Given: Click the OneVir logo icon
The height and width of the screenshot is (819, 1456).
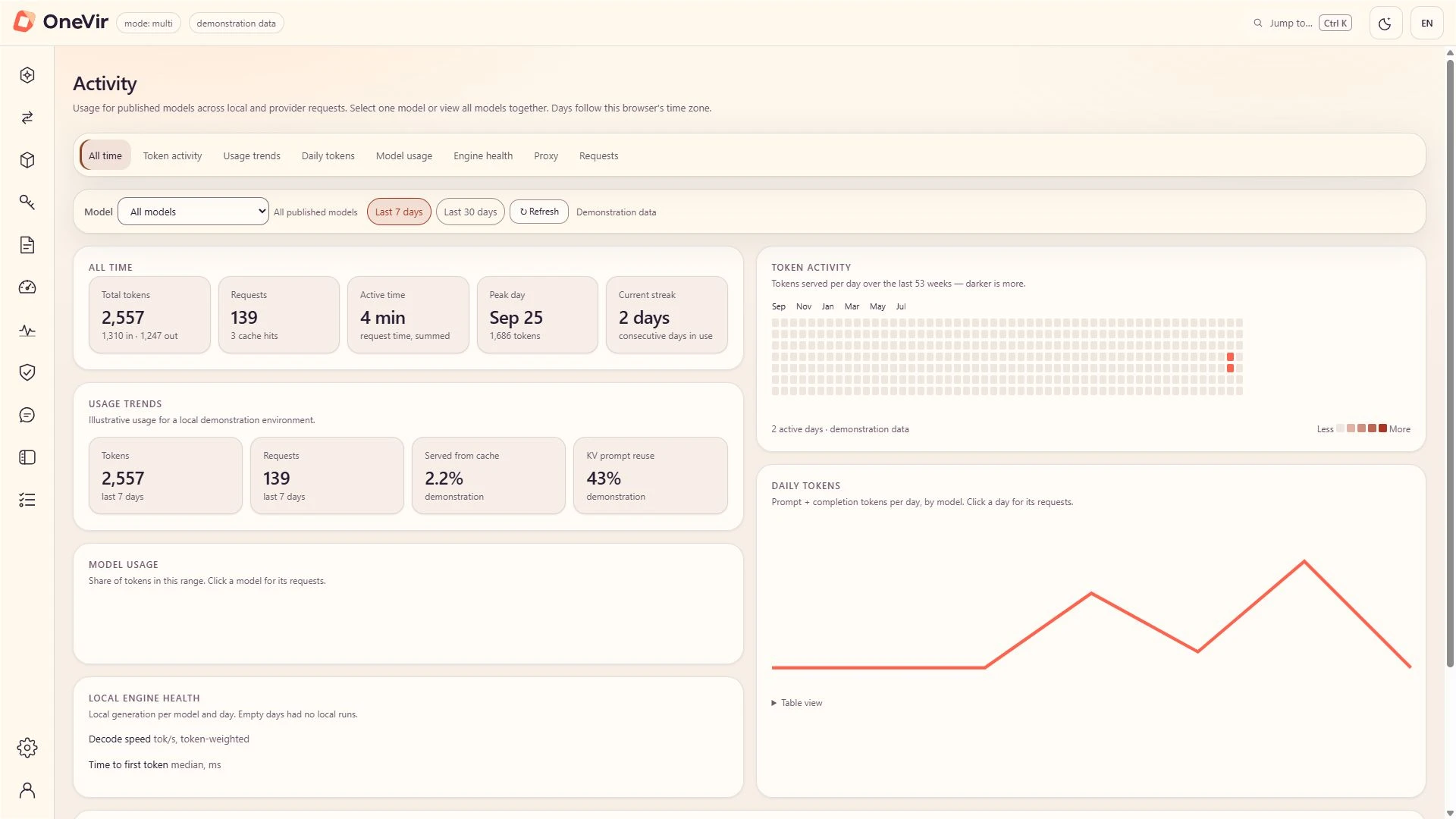Looking at the screenshot, I should pos(24,22).
